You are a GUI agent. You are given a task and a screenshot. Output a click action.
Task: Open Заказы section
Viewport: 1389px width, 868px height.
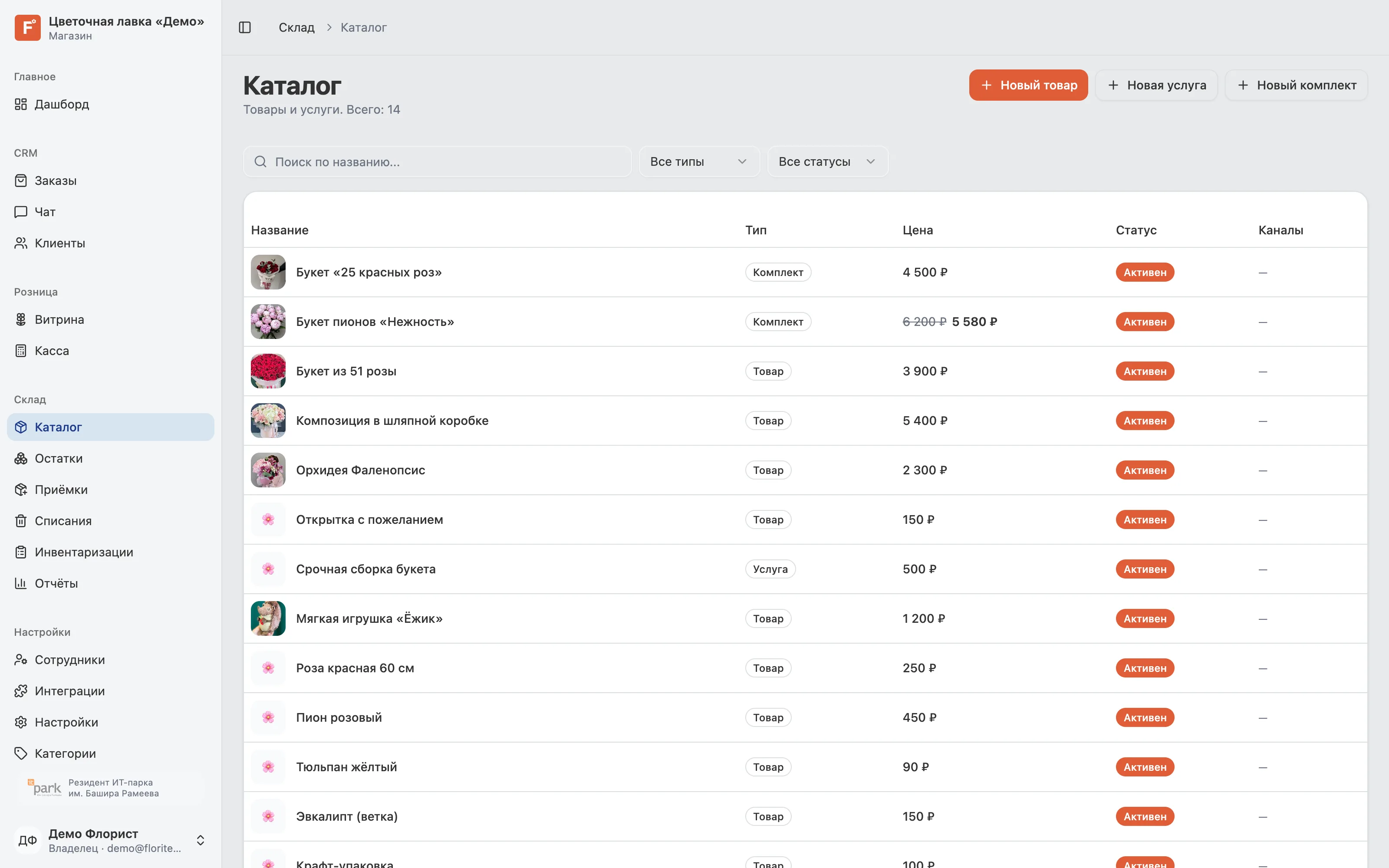110,180
